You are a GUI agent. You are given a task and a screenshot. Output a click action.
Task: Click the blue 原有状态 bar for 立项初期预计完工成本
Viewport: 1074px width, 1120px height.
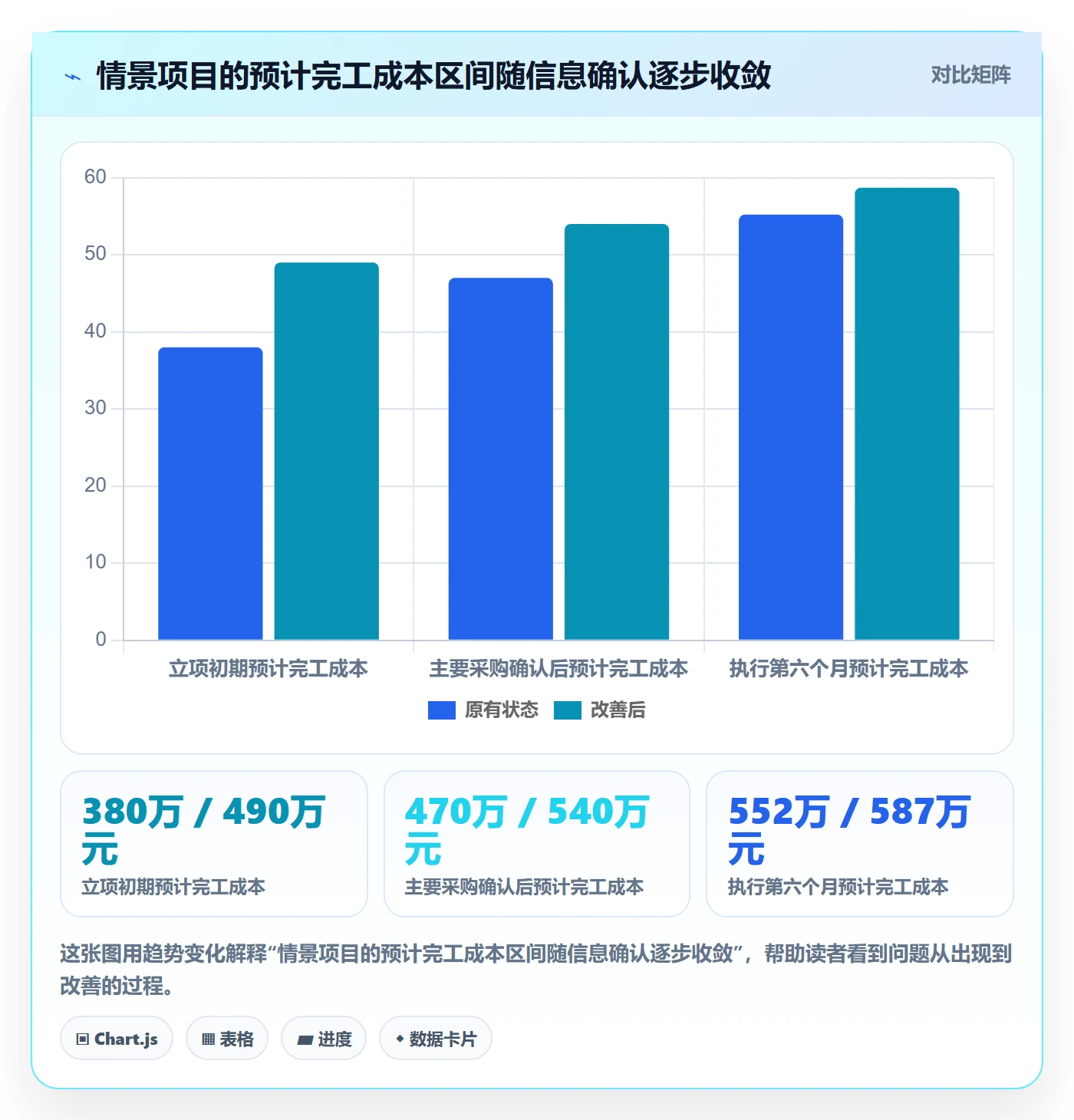click(x=210, y=493)
